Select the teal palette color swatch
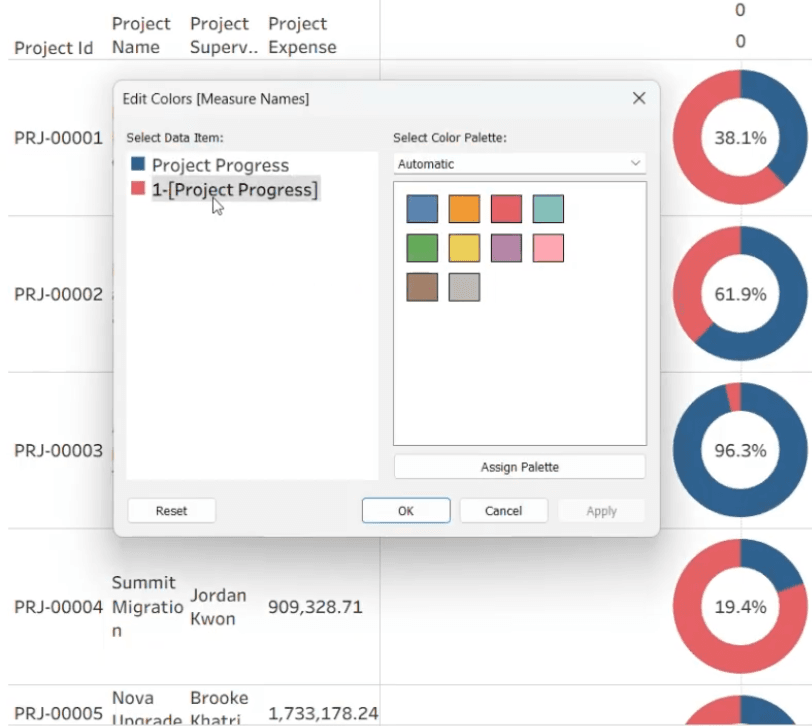The image size is (812, 726). point(548,209)
